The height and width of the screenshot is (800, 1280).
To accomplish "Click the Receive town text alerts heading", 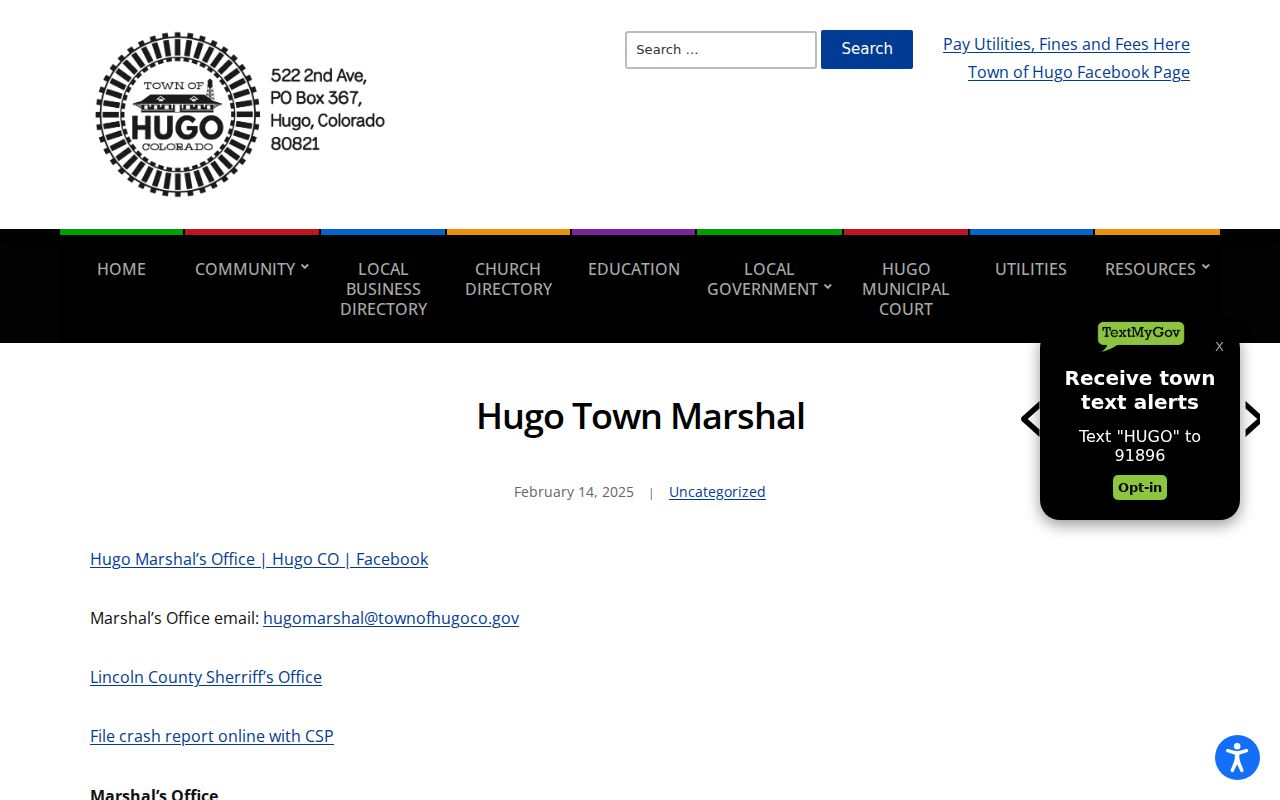I will click(1140, 390).
